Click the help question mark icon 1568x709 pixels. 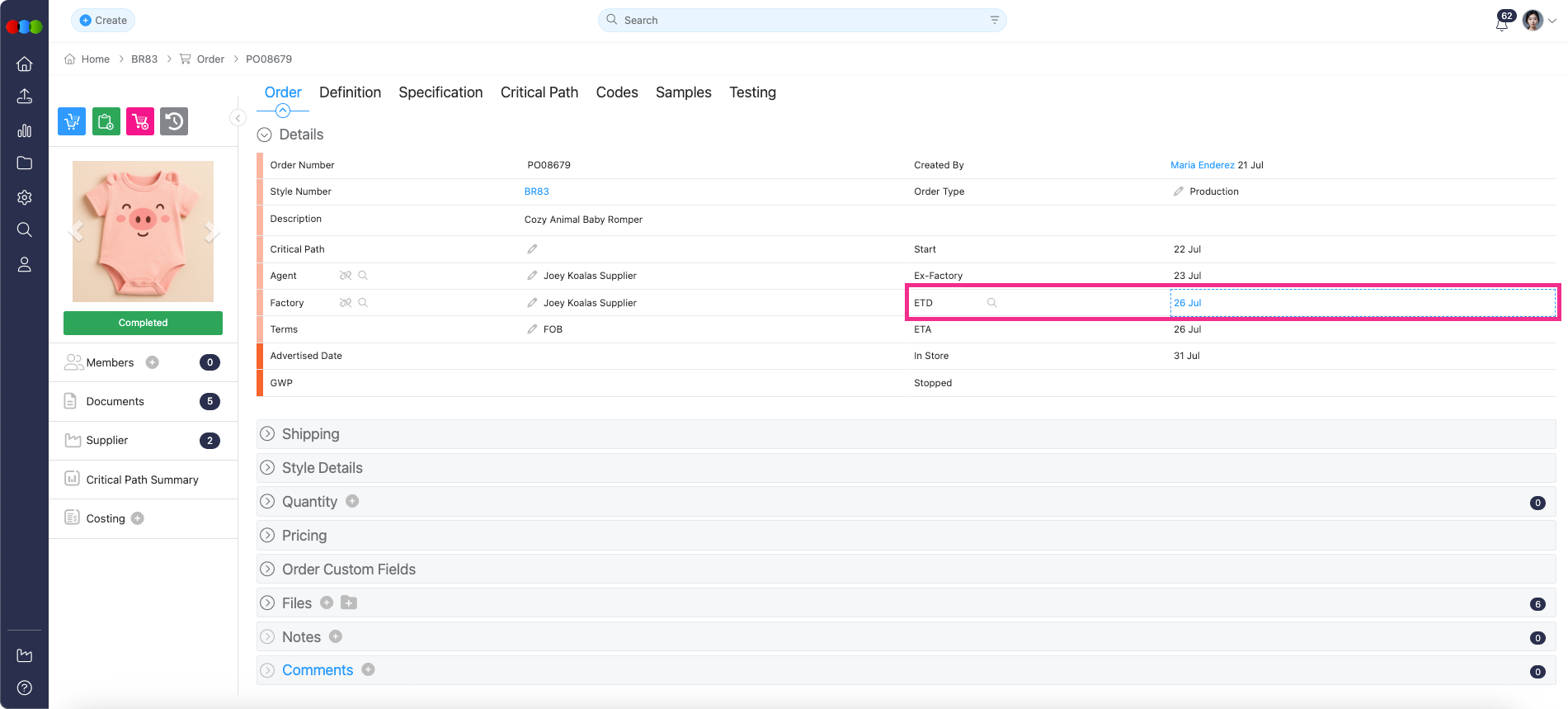[x=25, y=688]
